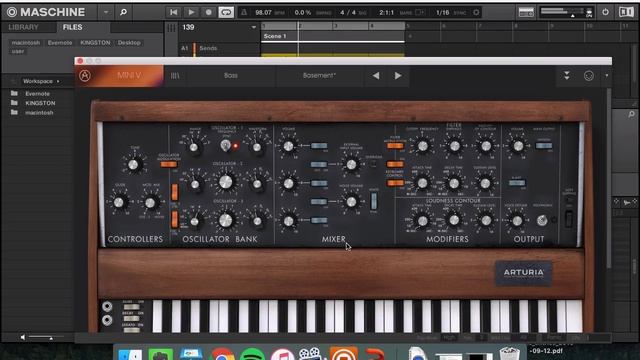Screen dimensions: 640x360
Task: Select the macintosh favorite location
Action: pos(26,42)
